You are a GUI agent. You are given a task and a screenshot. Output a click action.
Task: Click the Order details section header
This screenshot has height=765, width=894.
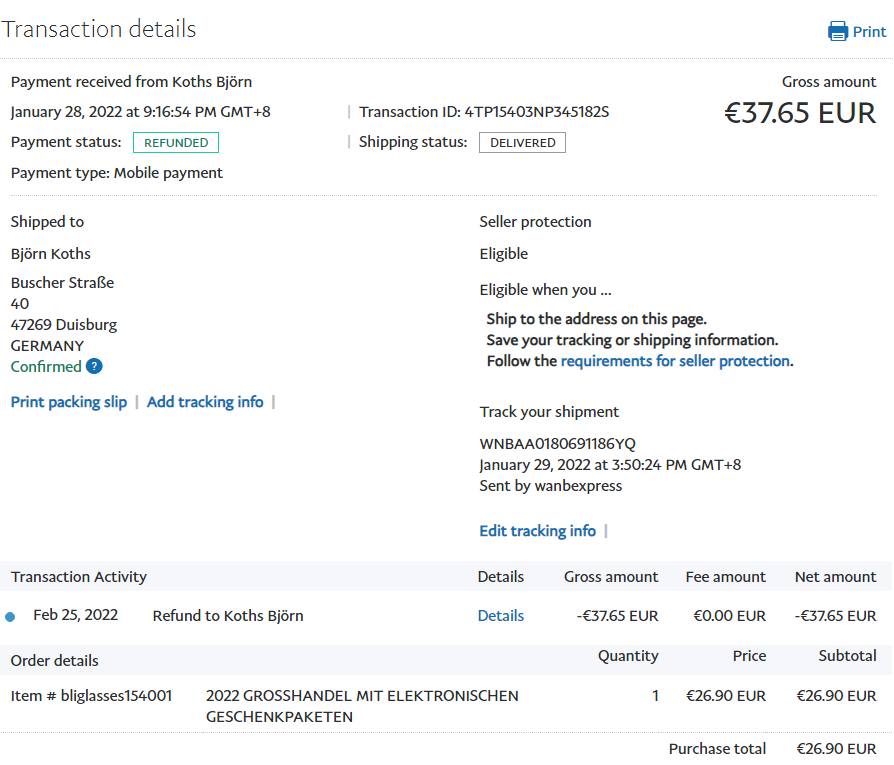[55, 660]
